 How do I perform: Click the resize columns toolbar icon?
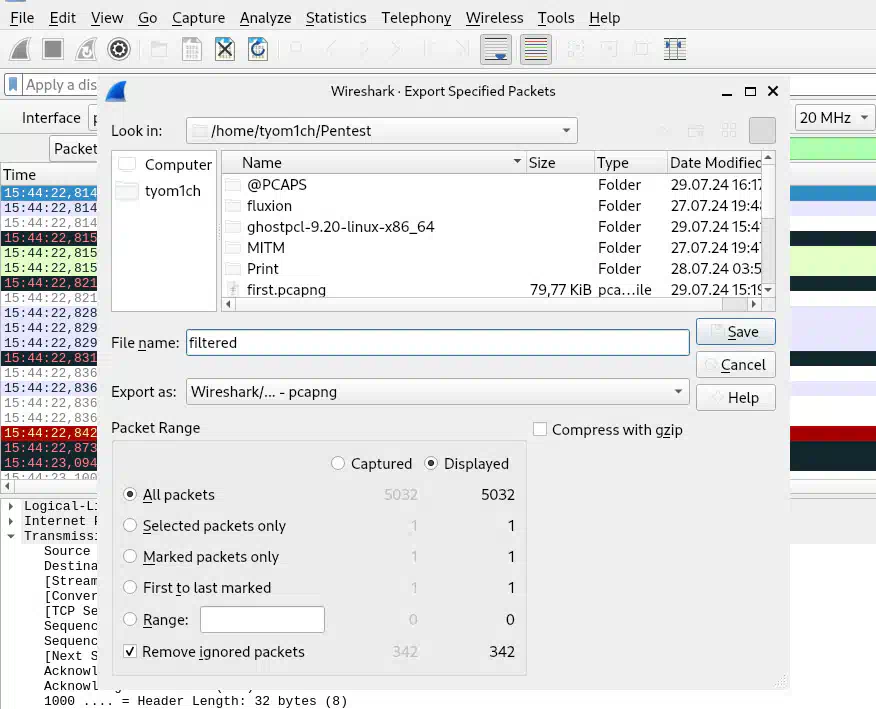(x=675, y=49)
